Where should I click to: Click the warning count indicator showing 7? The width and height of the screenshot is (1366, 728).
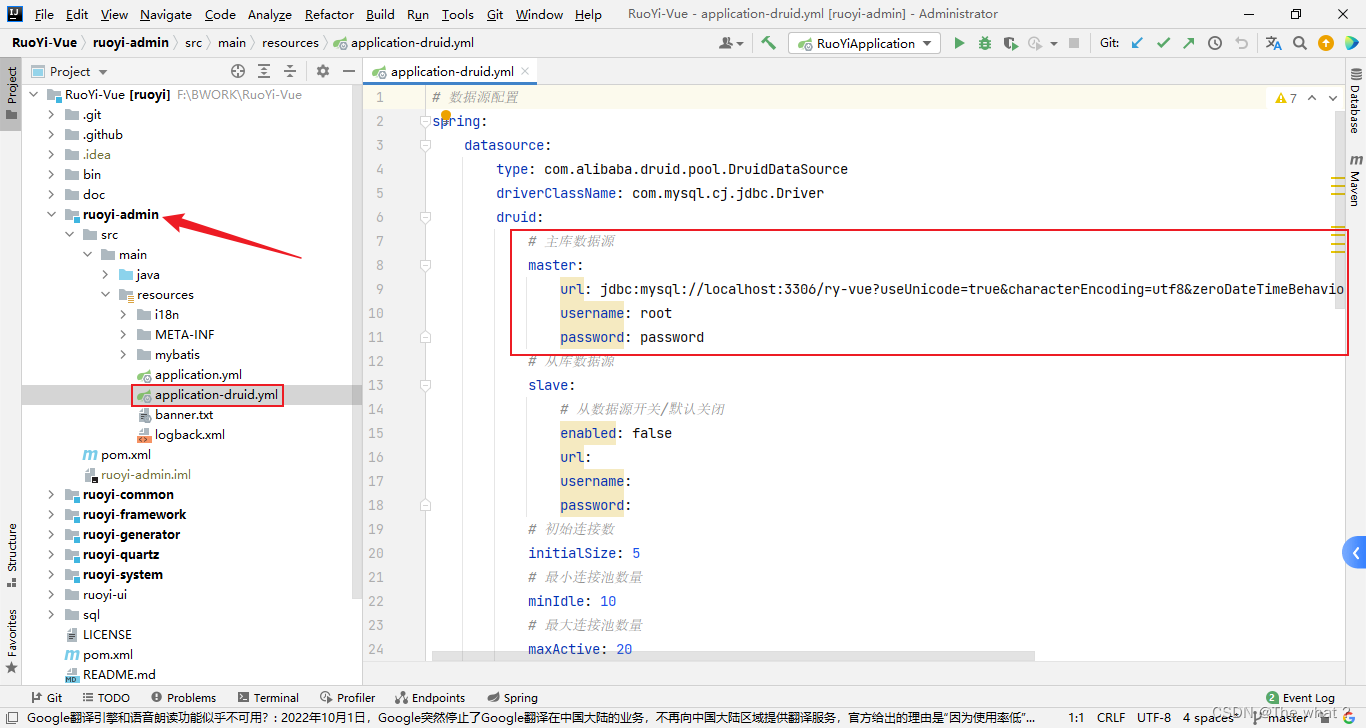coord(1286,98)
